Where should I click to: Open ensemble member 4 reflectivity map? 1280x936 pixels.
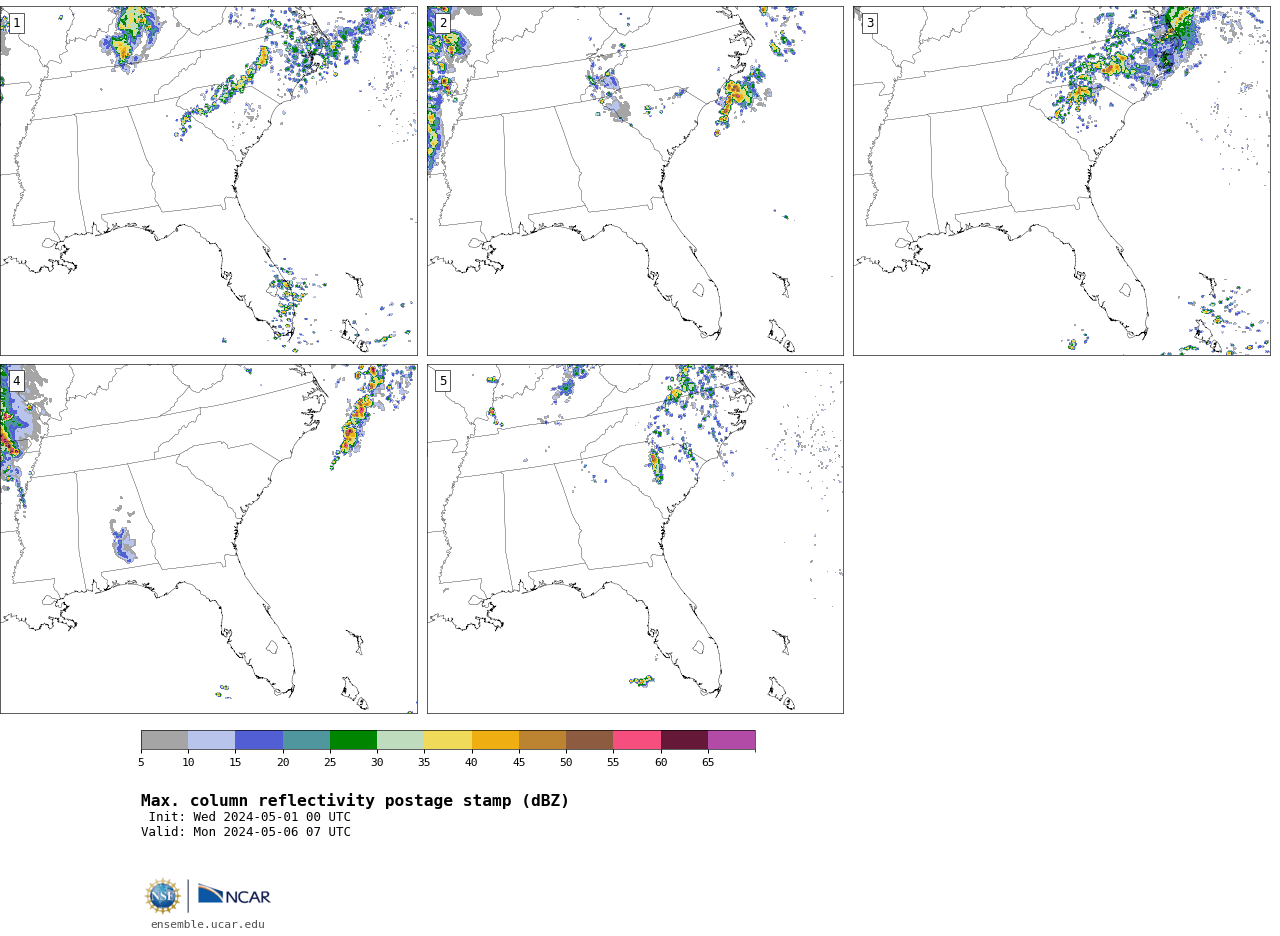point(208,539)
